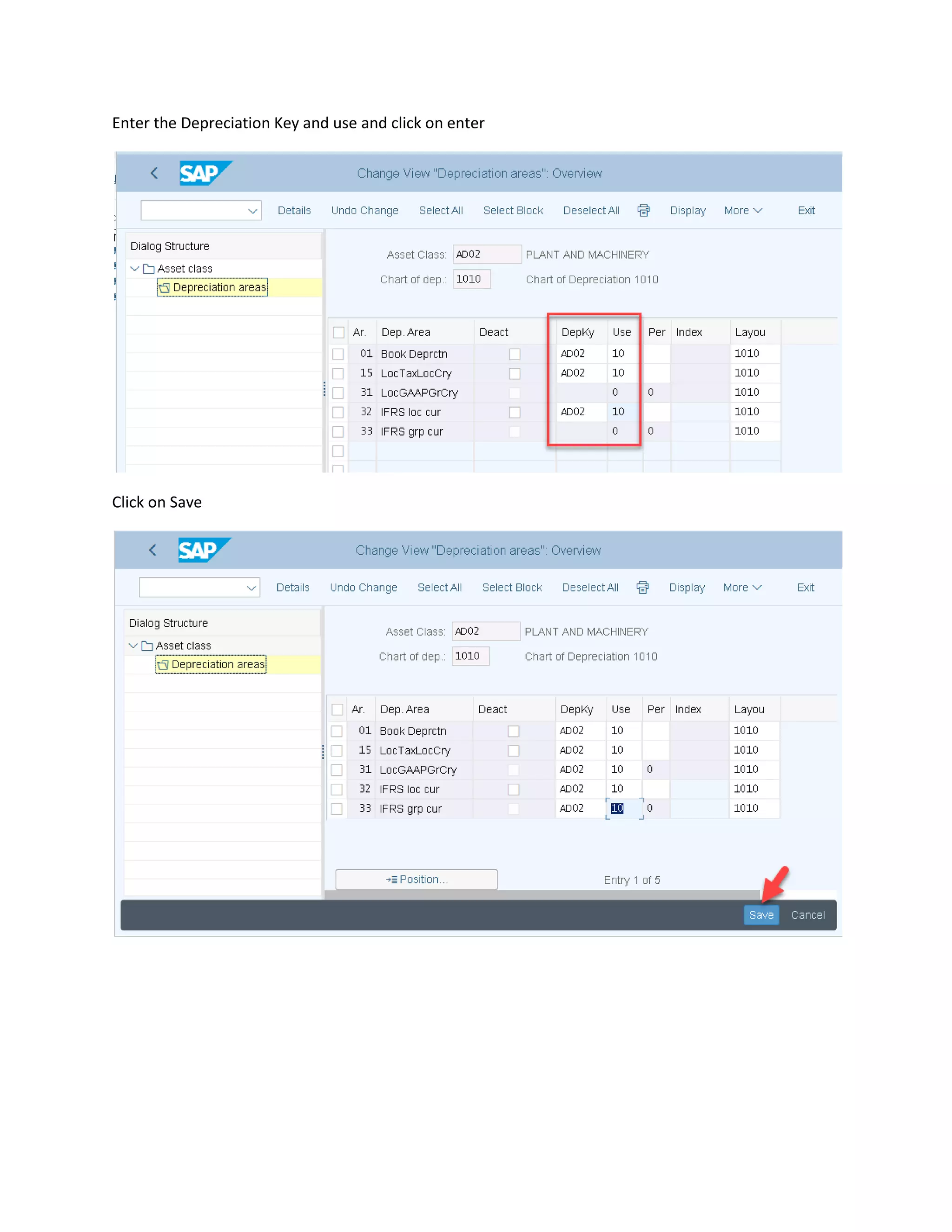Viewport: 952px width, 1232px height.
Task: Collapse Asset class tree node in top panel
Action: (134, 269)
